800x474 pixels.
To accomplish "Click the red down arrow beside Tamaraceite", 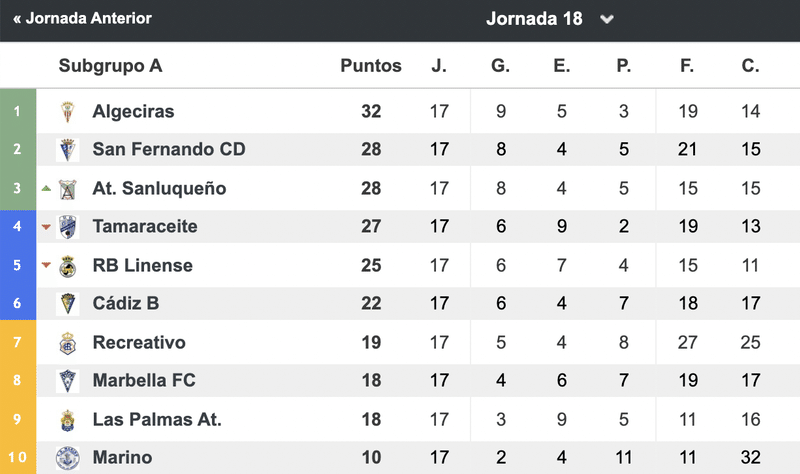I will pos(46,227).
